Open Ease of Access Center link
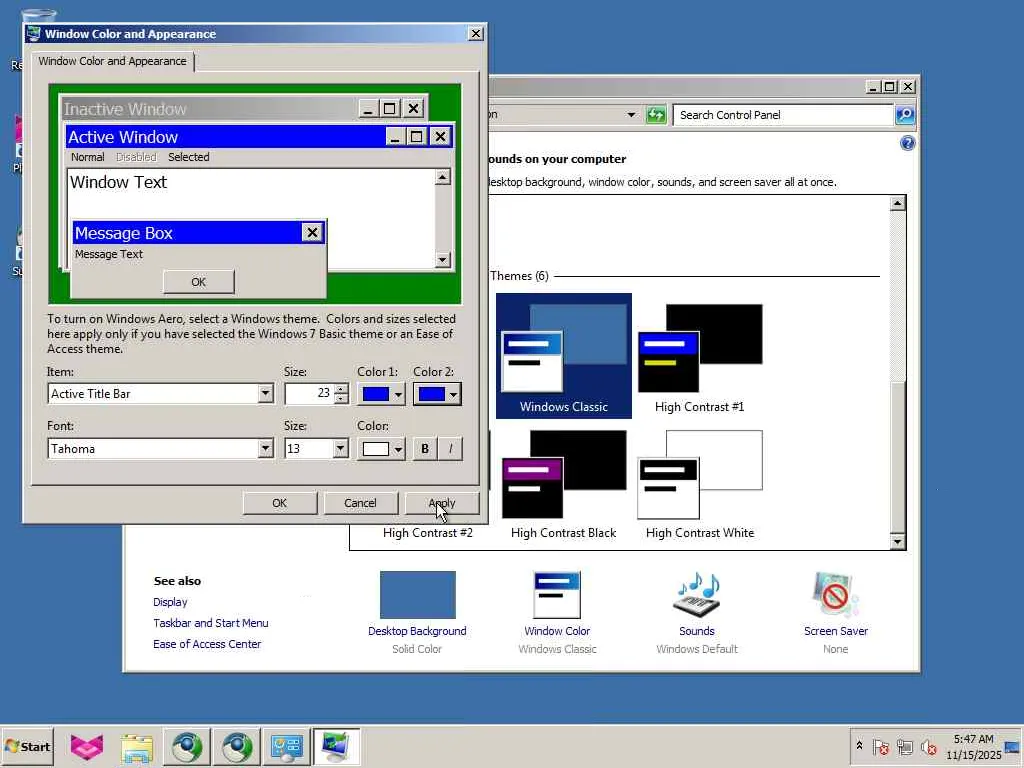This screenshot has width=1024, height=768. click(207, 644)
